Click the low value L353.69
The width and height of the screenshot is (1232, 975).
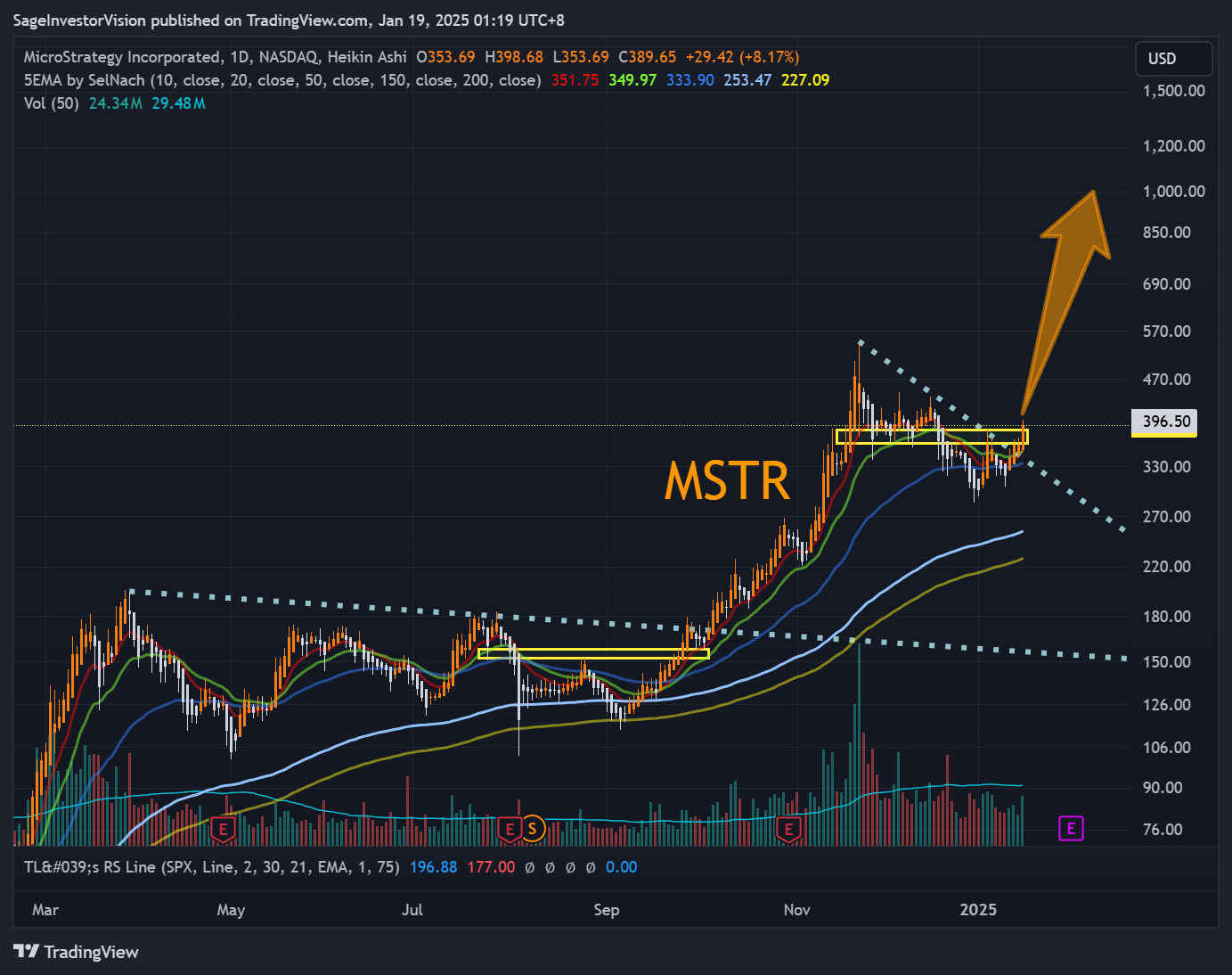point(581,57)
